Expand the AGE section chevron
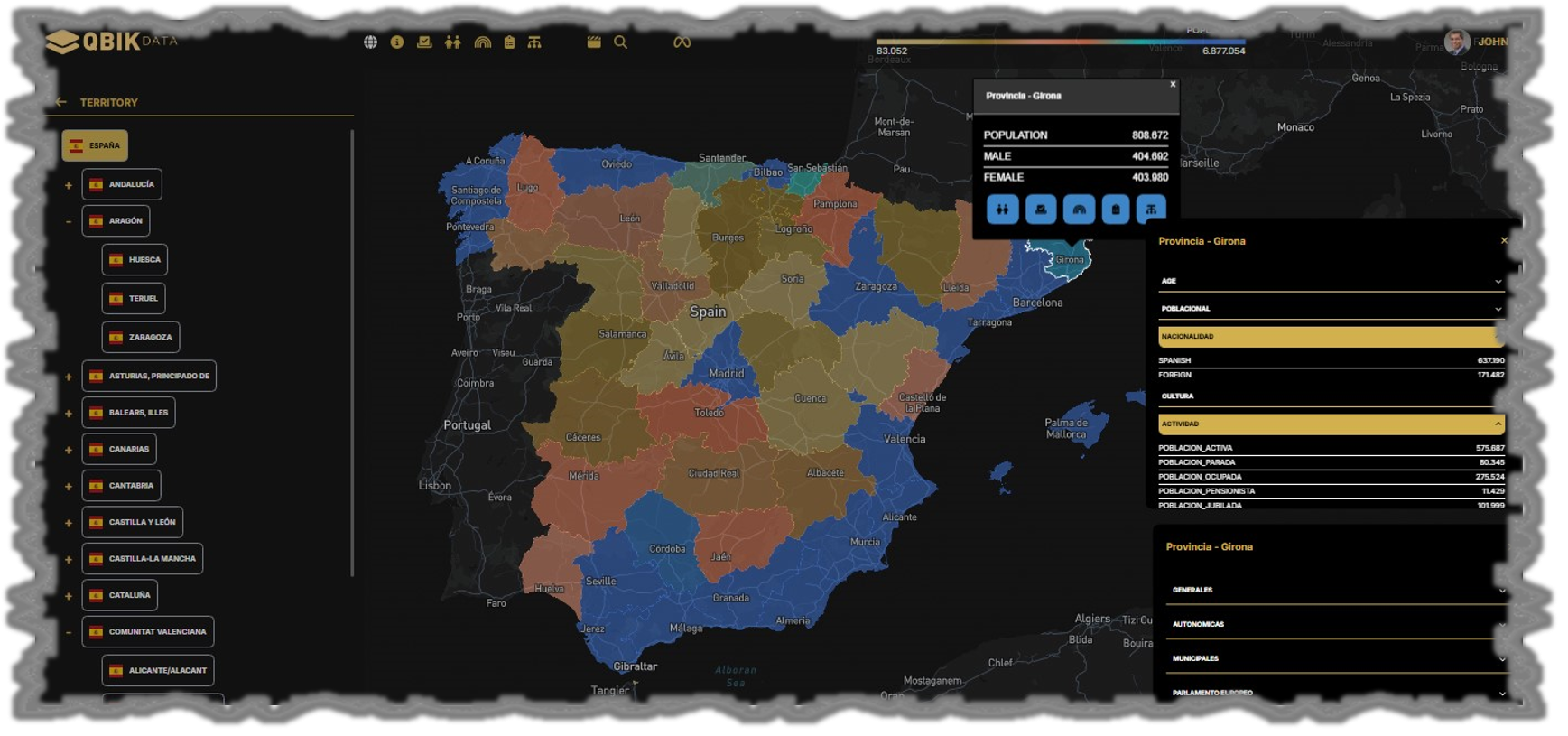This screenshot has width=1568, height=736. [x=1498, y=281]
